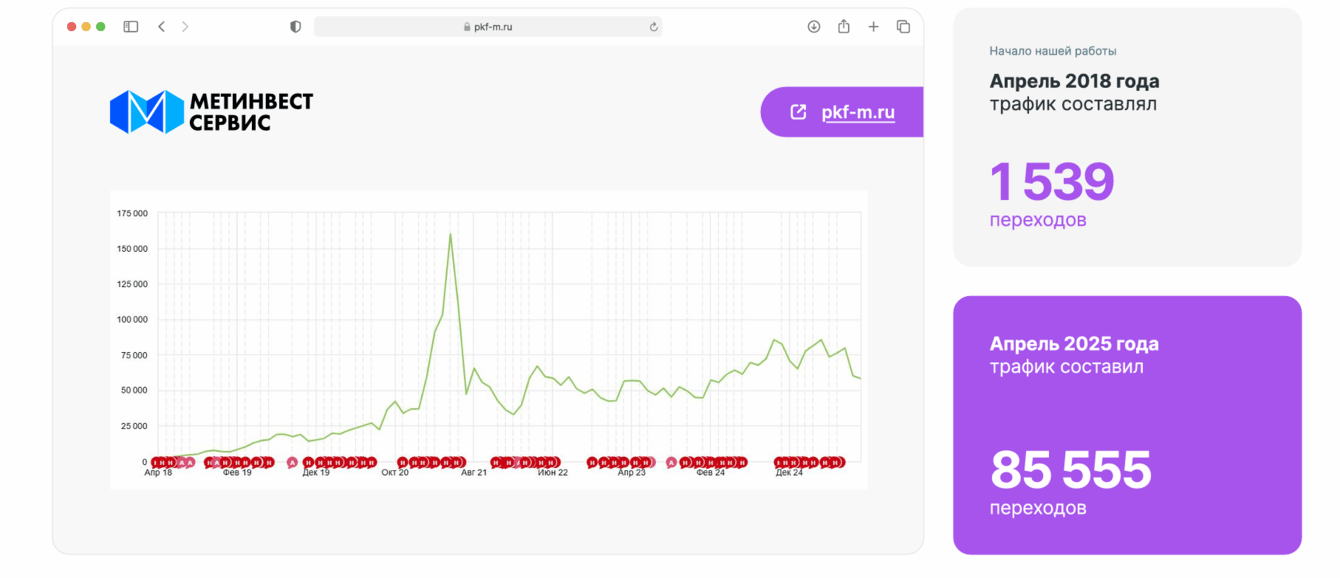This screenshot has height=578, width=1340.
Task: Show the tab overview icon
Action: click(903, 27)
